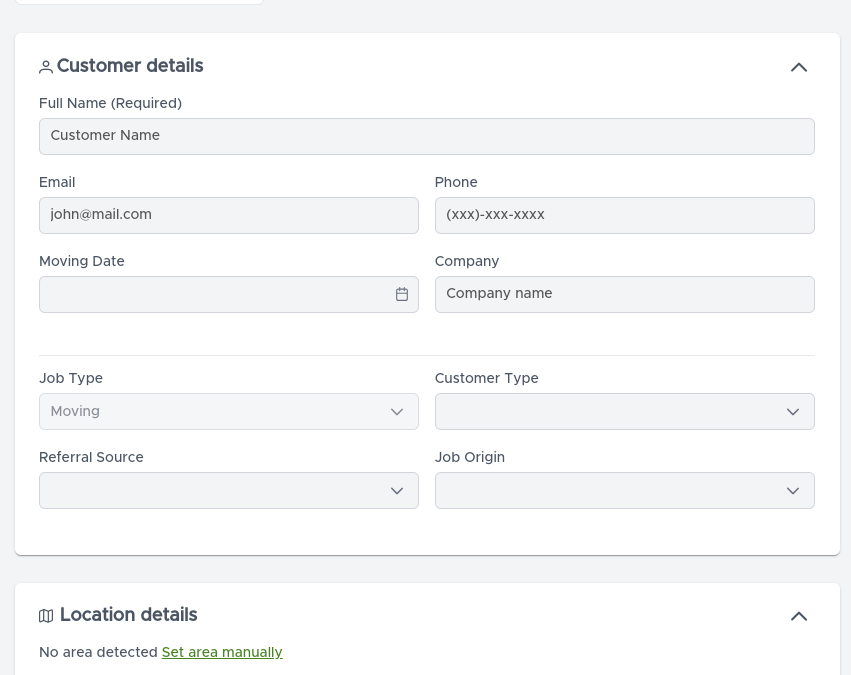
Task: Click the Referral Source chevron arrow
Action: 397,491
